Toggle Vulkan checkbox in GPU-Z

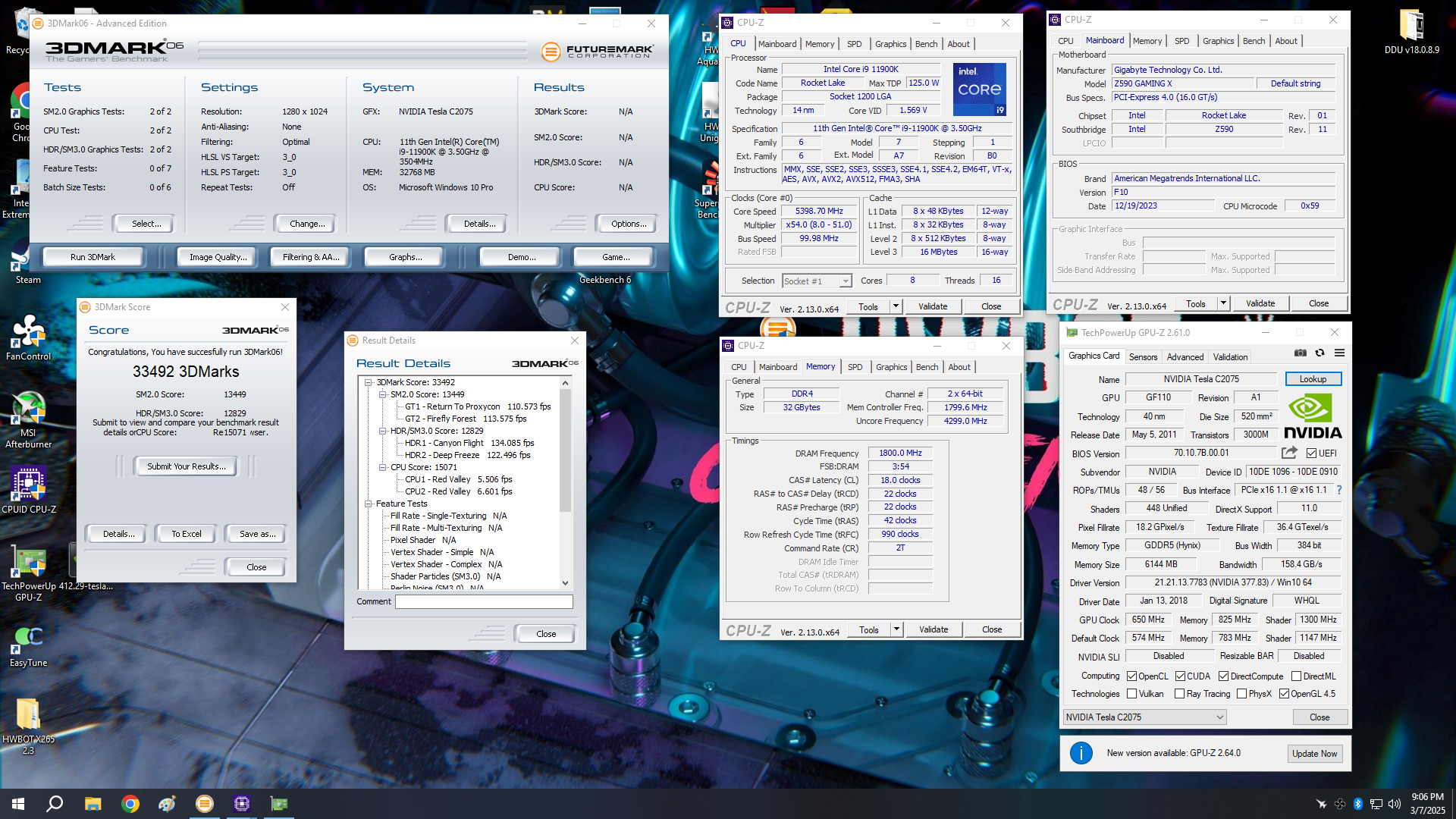(x=1131, y=694)
